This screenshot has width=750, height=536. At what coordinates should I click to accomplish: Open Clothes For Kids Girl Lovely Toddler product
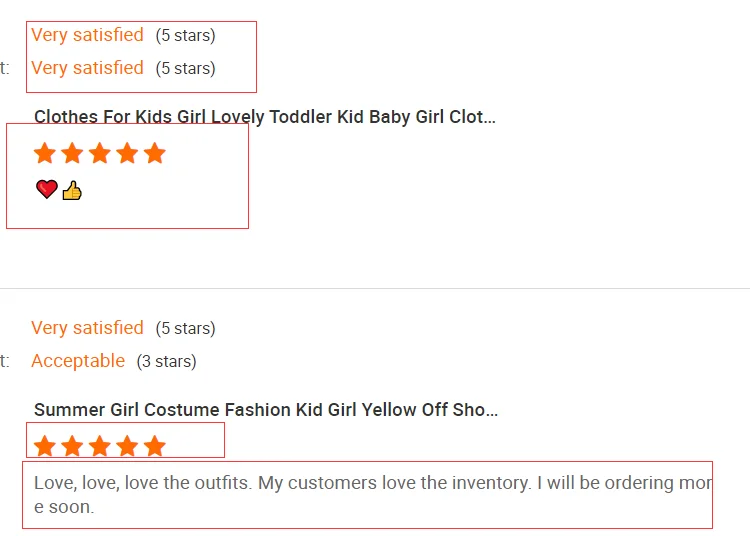(x=264, y=117)
